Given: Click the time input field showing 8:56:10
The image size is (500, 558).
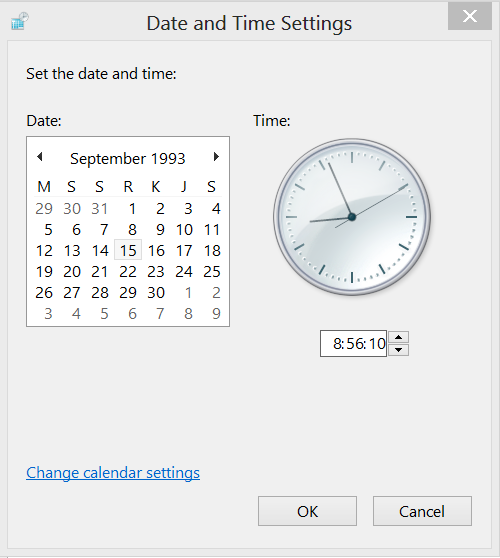Looking at the screenshot, I should click(x=353, y=343).
